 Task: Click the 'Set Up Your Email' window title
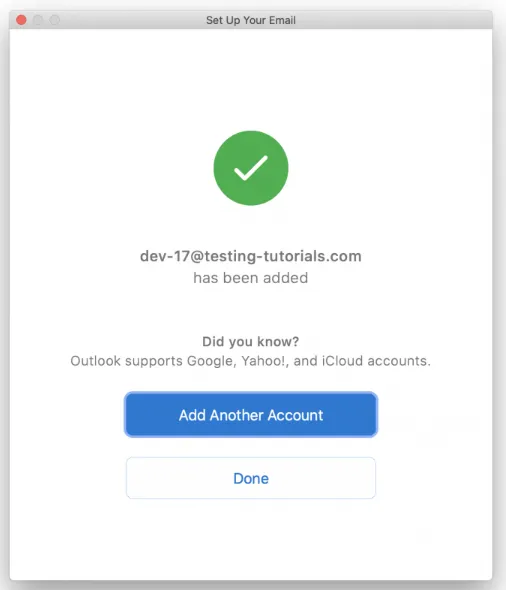click(251, 20)
